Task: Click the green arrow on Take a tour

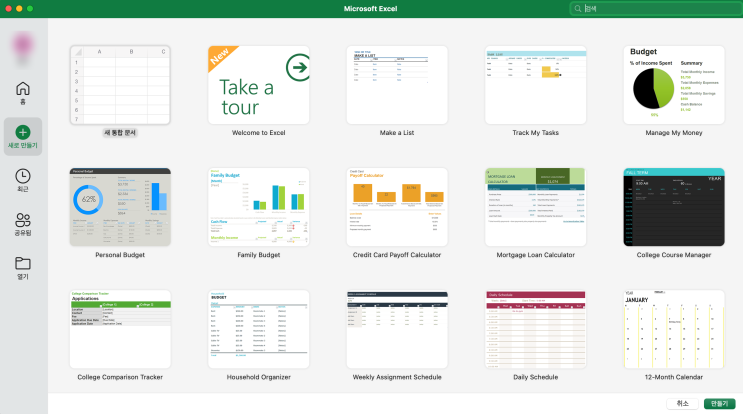Action: [x=298, y=68]
